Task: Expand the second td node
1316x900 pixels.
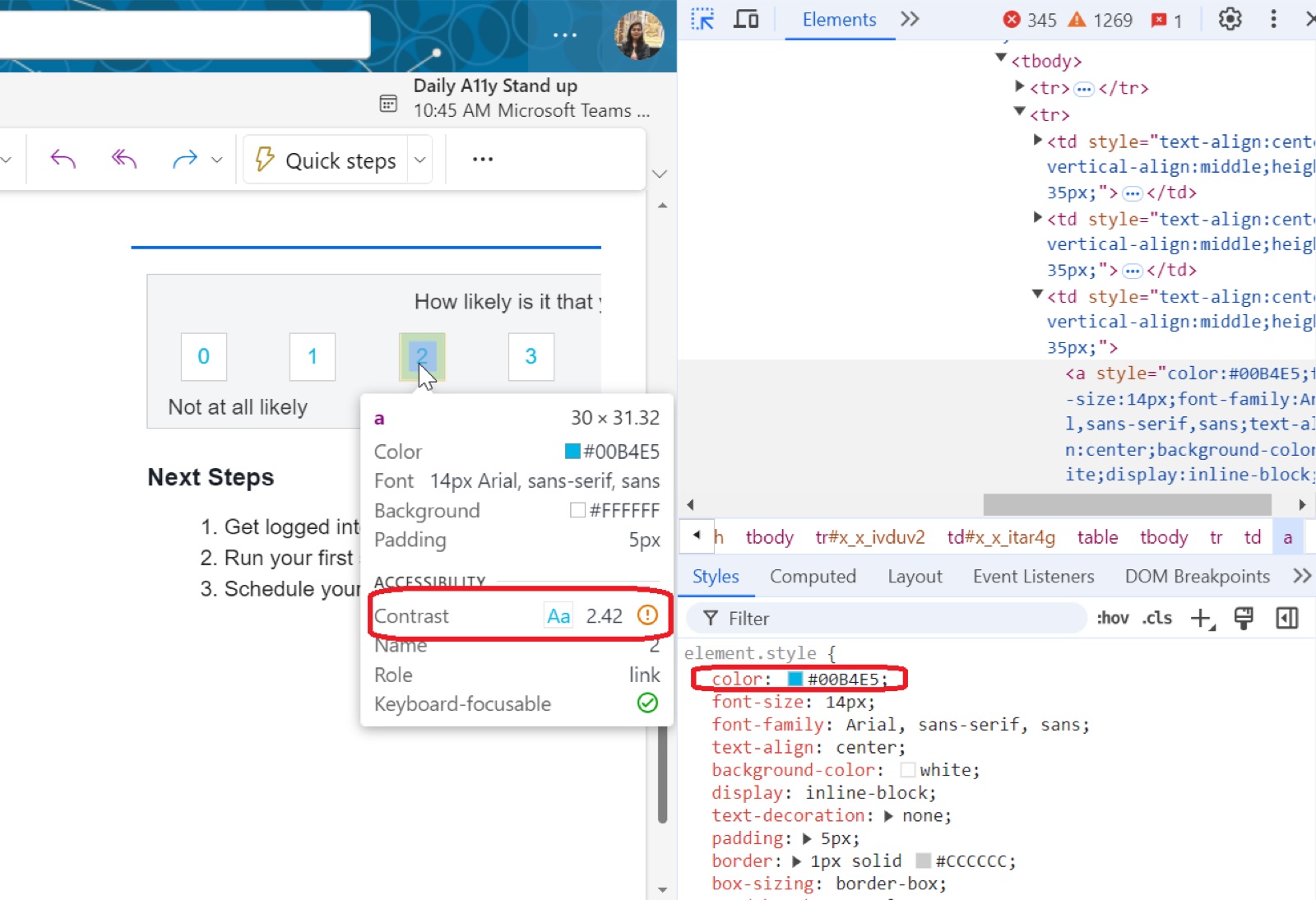Action: click(1038, 217)
